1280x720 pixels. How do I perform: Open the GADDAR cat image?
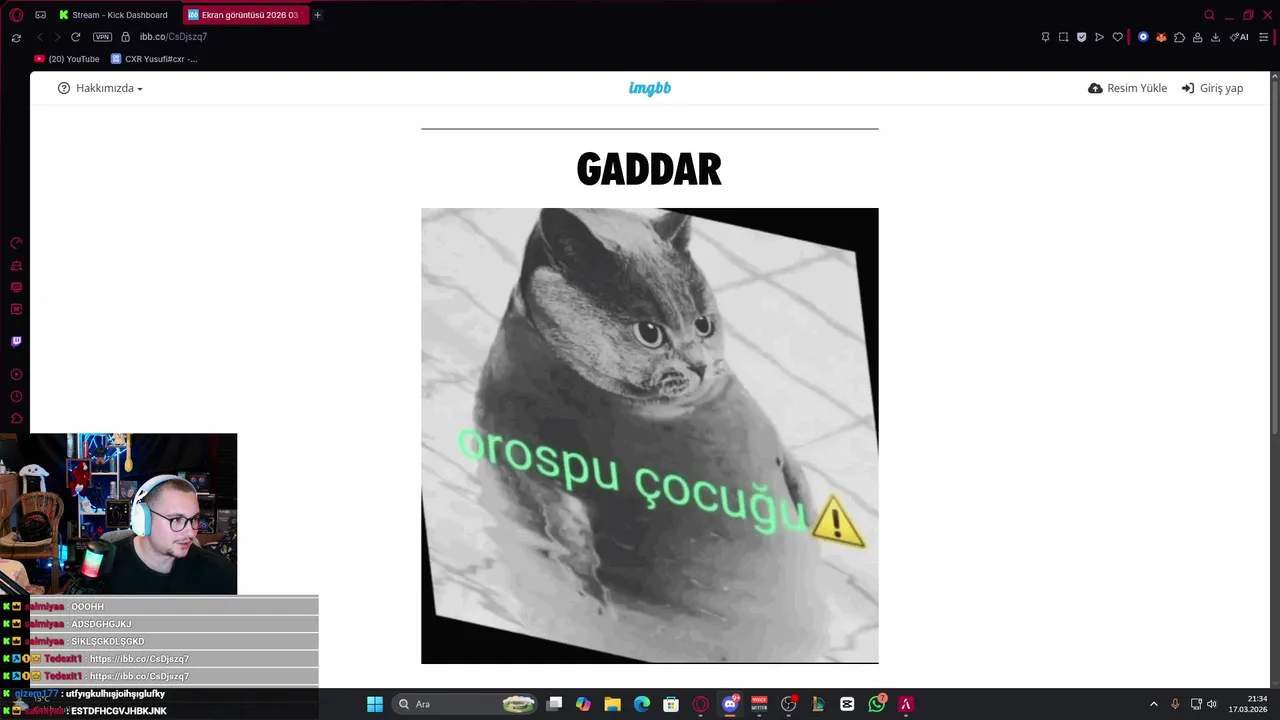coord(650,436)
